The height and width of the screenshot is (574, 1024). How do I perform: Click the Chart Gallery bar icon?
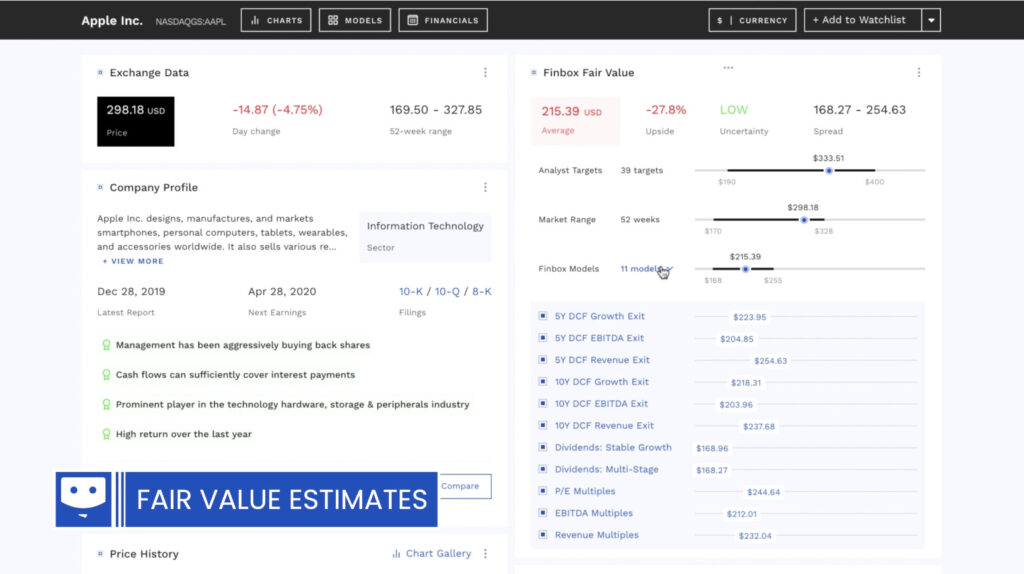click(x=396, y=554)
